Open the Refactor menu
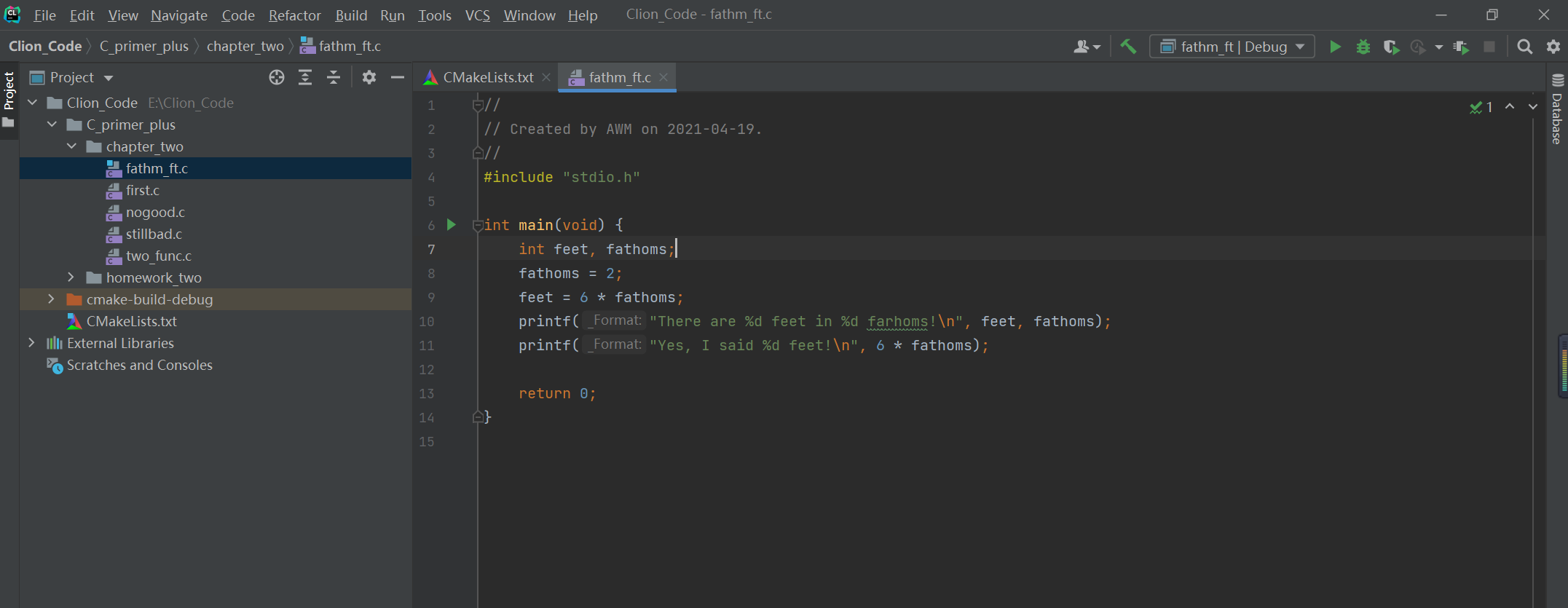The height and width of the screenshot is (608, 1568). (294, 15)
